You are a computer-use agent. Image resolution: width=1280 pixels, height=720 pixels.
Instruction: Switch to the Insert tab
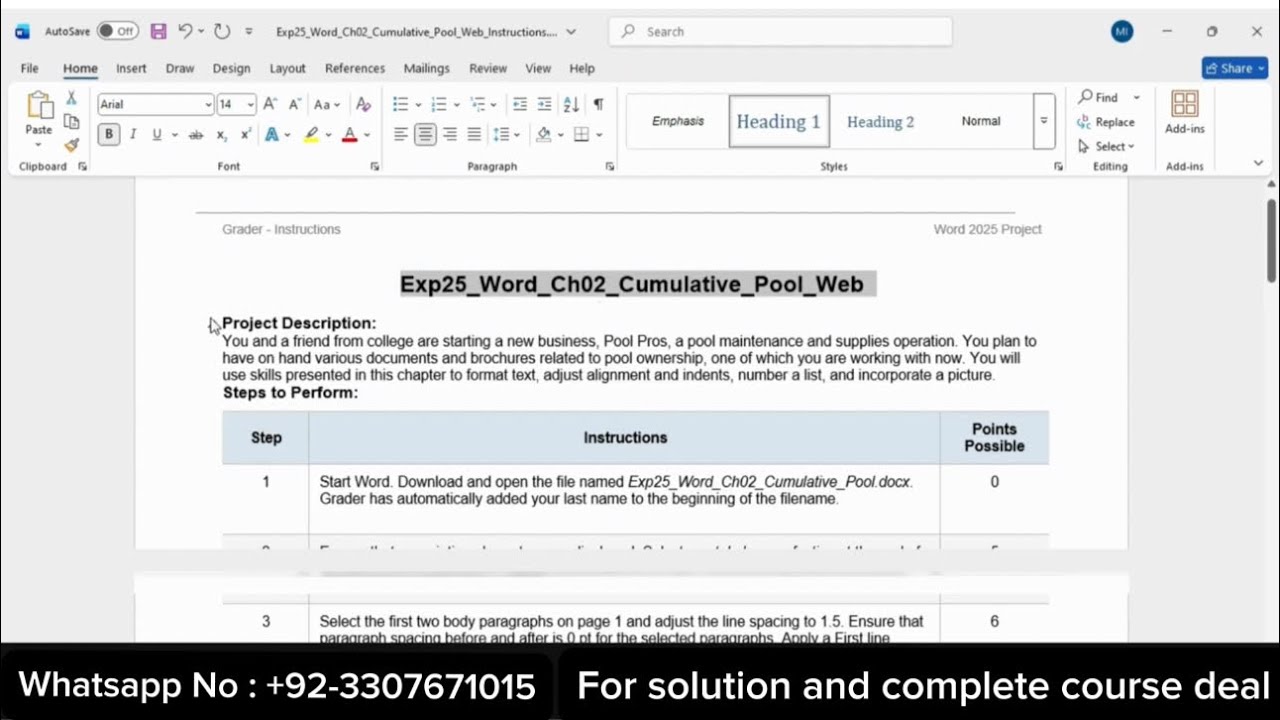[x=131, y=68]
